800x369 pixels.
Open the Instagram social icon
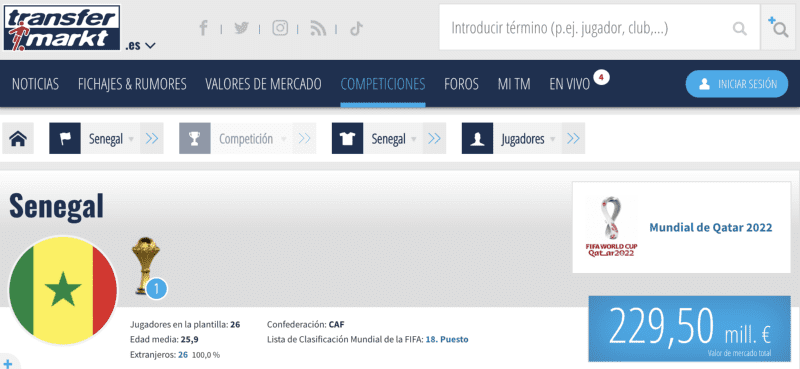(280, 28)
